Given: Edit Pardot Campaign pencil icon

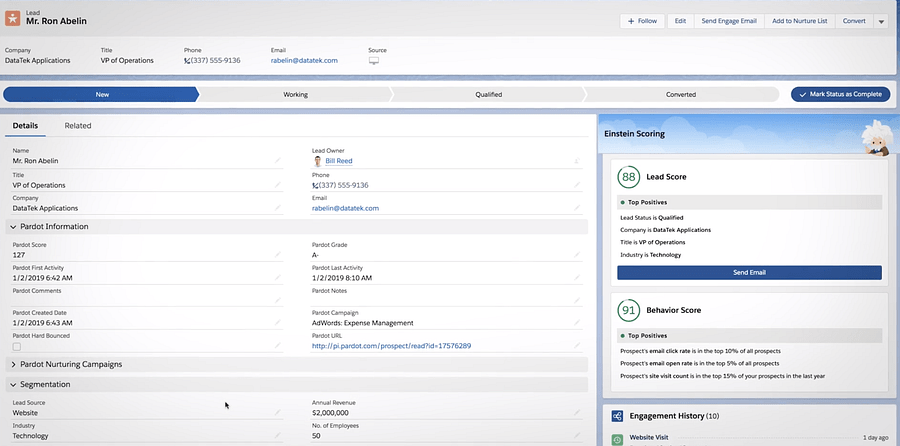Looking at the screenshot, I should click(x=577, y=323).
